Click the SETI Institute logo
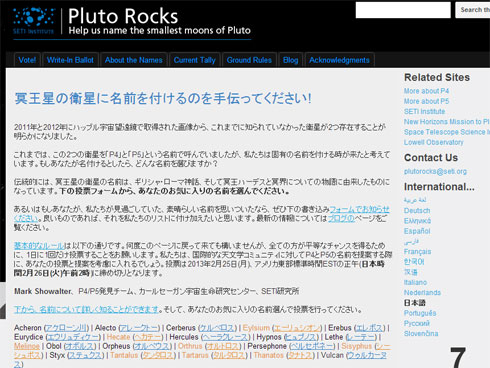490x368 pixels. pyautogui.click(x=33, y=21)
